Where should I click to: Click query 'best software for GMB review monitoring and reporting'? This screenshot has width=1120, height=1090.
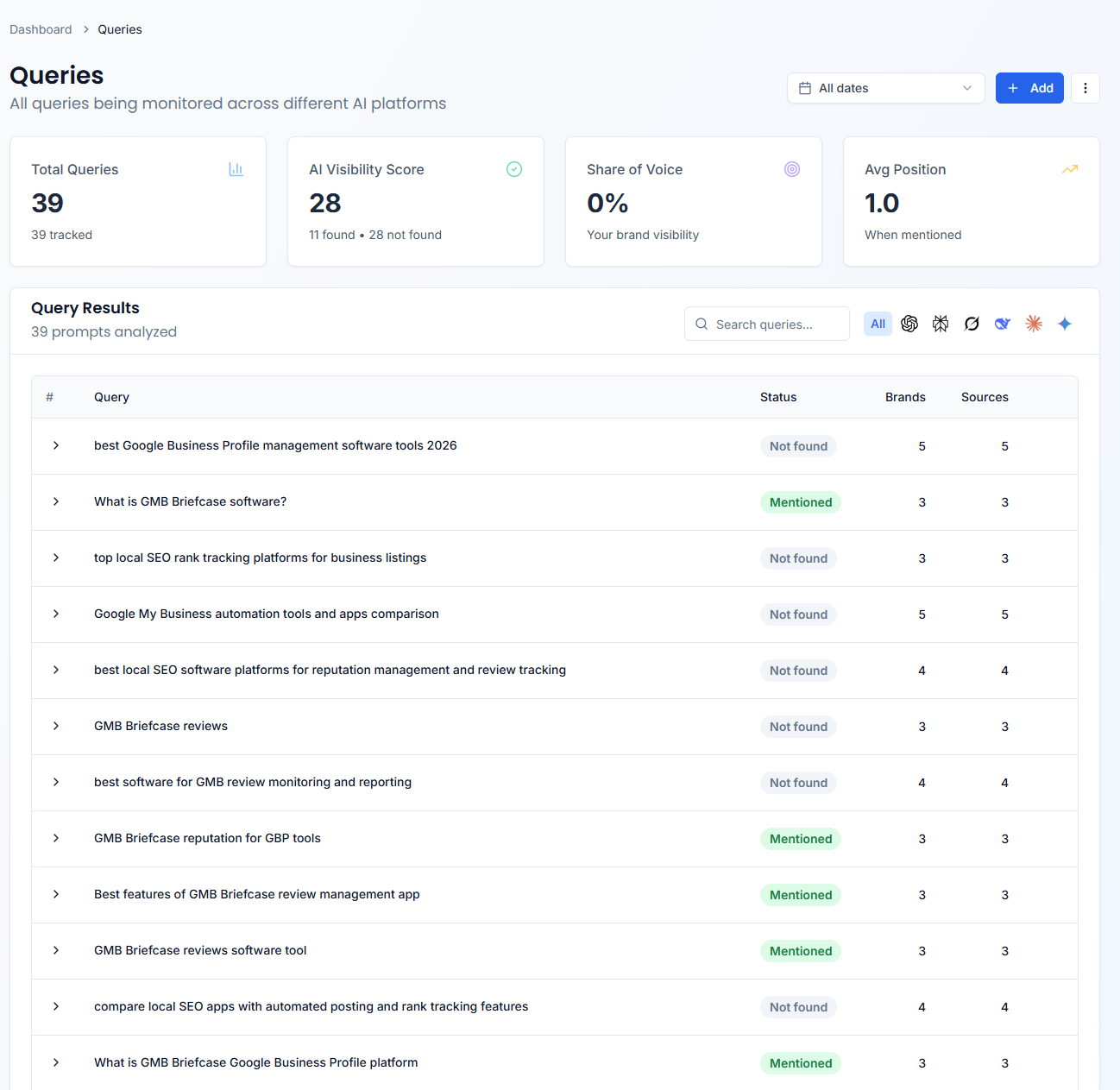[253, 782]
